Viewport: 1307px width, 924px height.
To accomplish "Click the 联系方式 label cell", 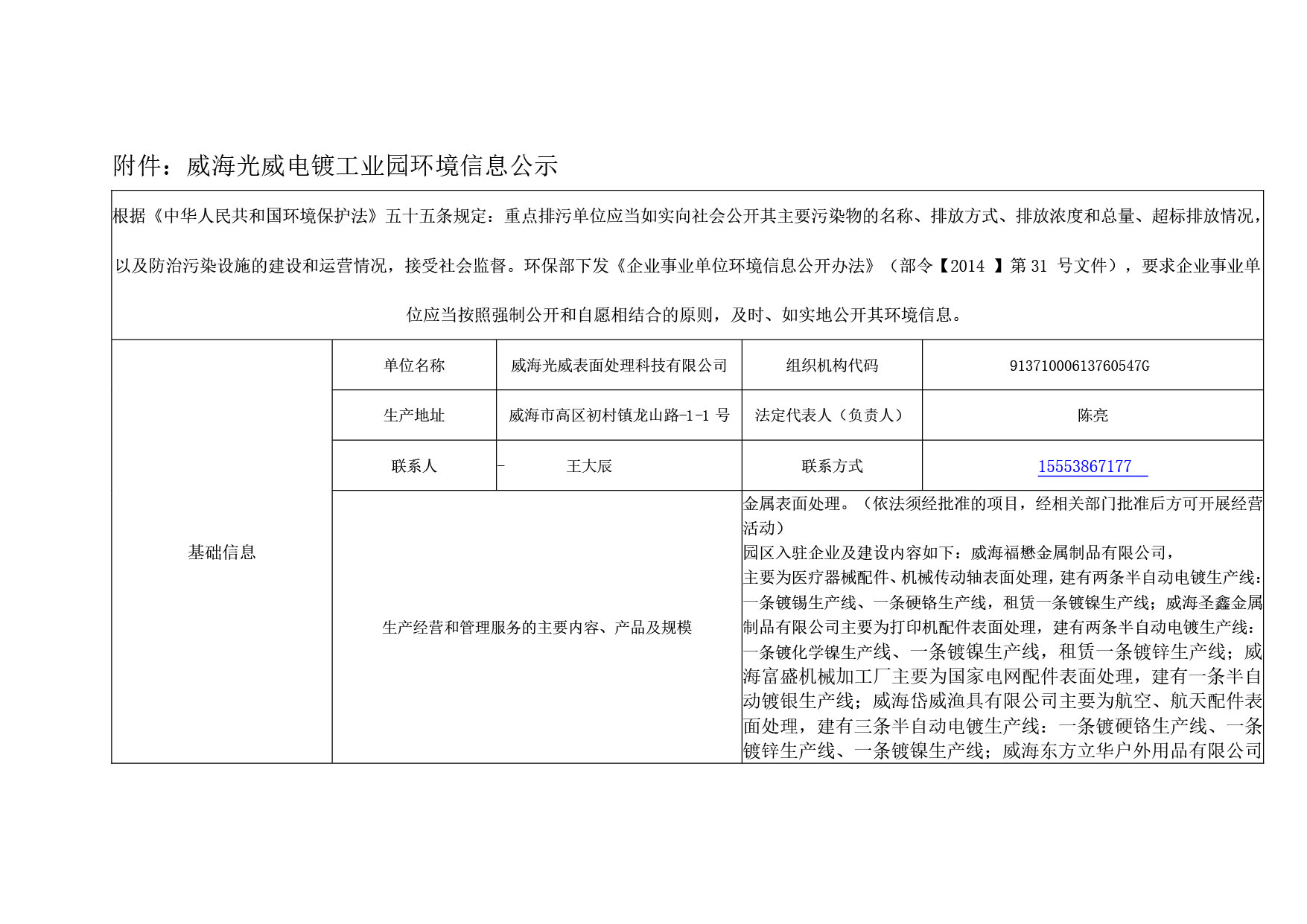I will pyautogui.click(x=832, y=466).
